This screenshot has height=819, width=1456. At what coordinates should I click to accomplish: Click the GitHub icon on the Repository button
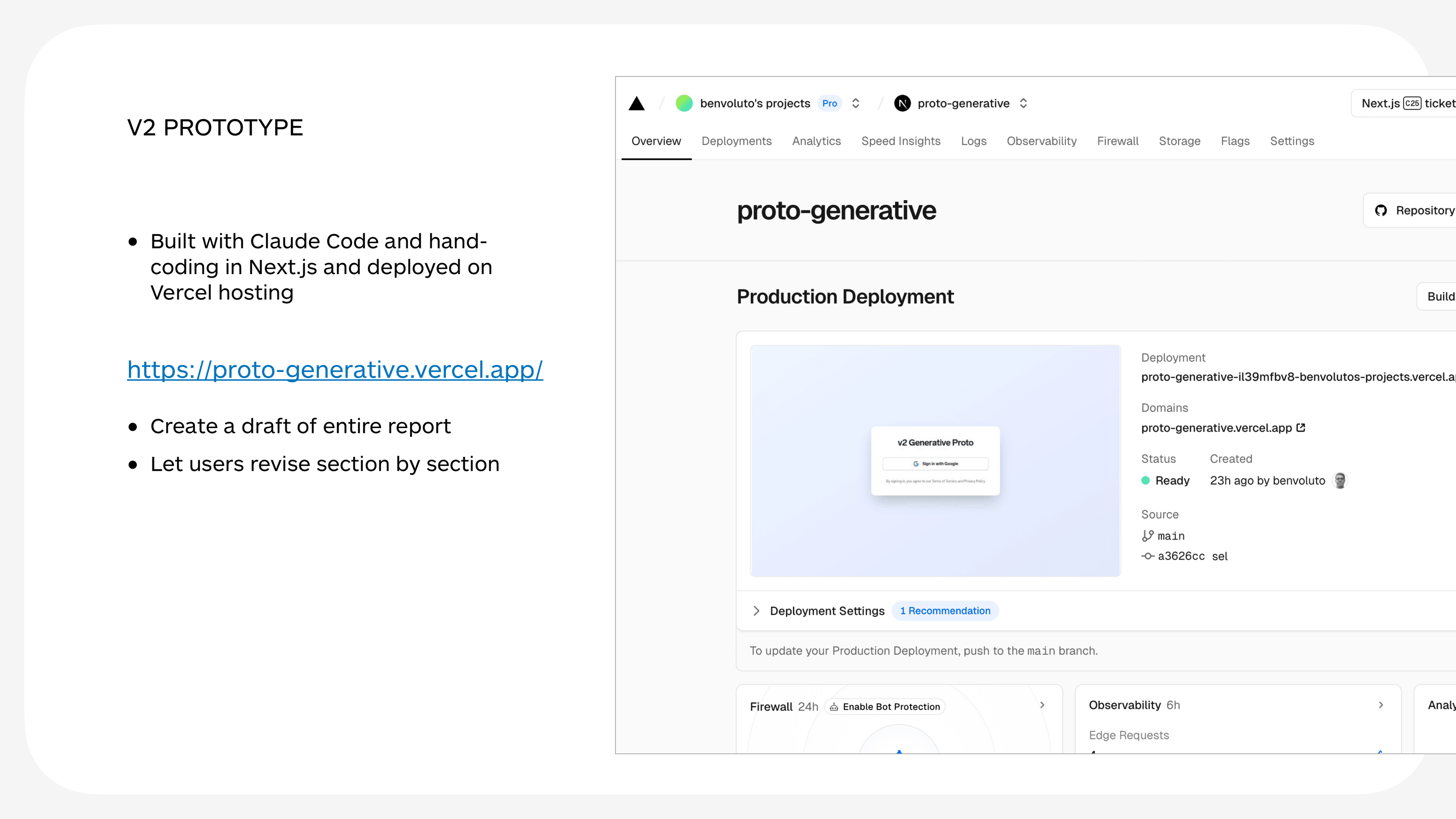[x=1381, y=210]
